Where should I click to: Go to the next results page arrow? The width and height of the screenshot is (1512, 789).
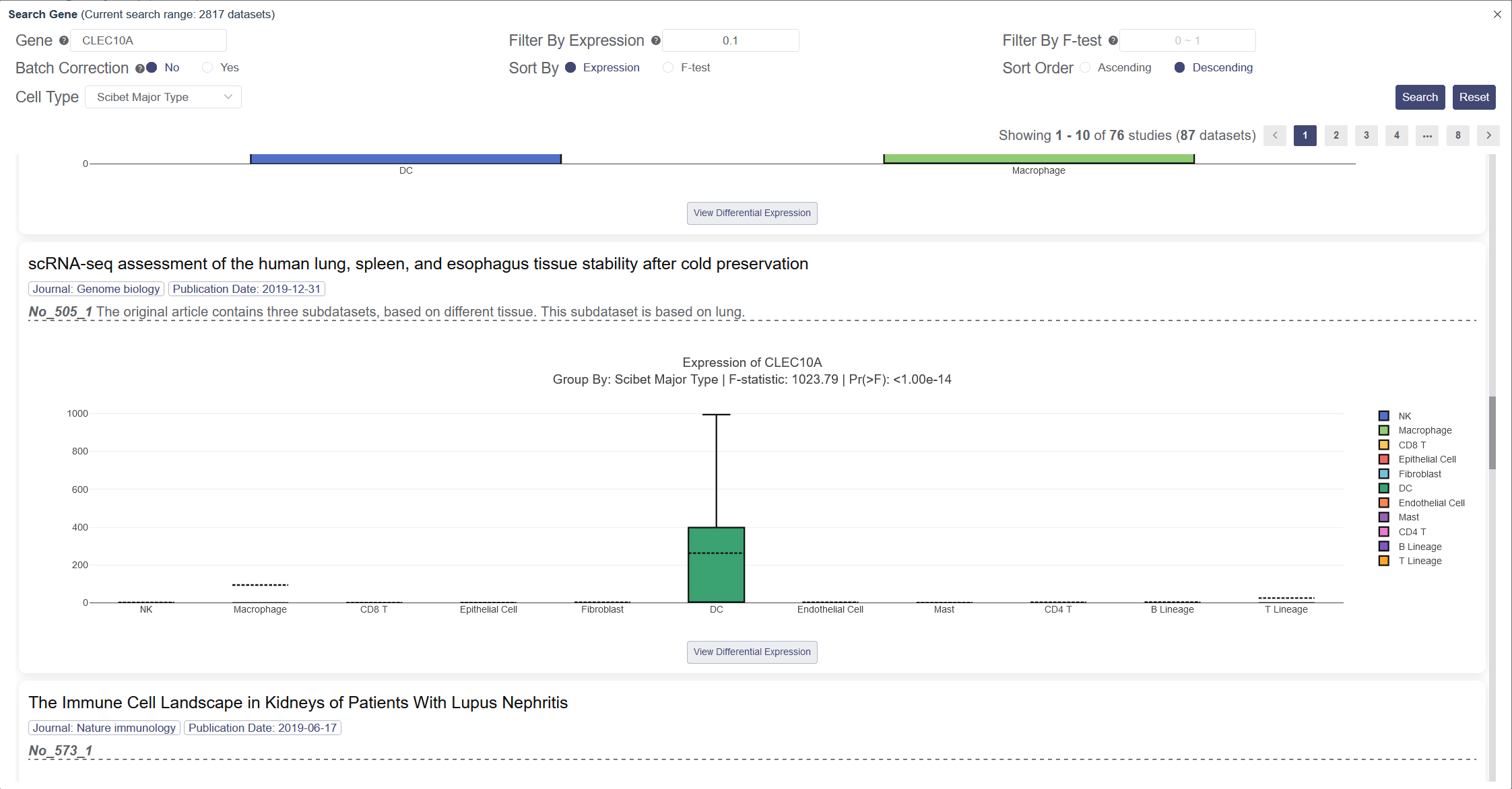click(1488, 135)
